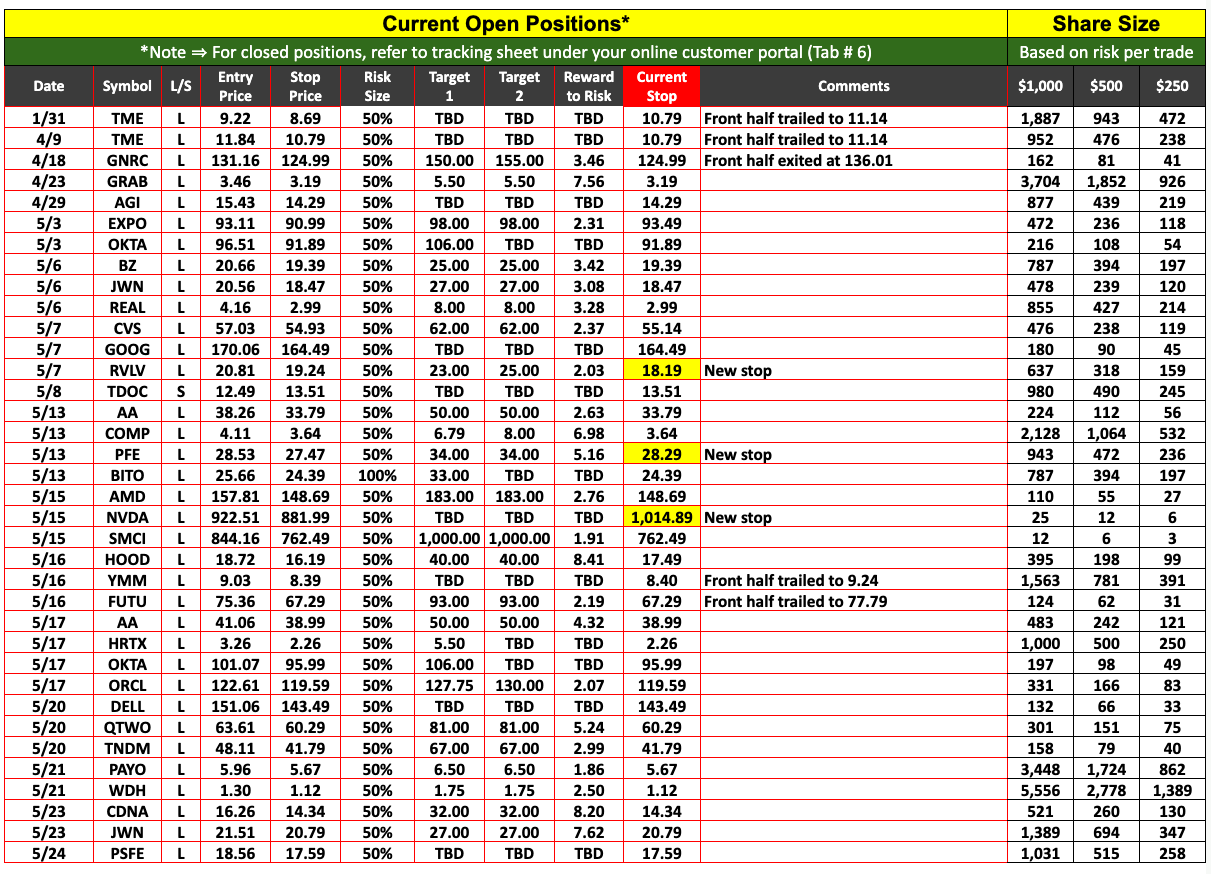The image size is (1211, 874).
Task: Click the red Current Stop column header
Action: click(x=661, y=86)
